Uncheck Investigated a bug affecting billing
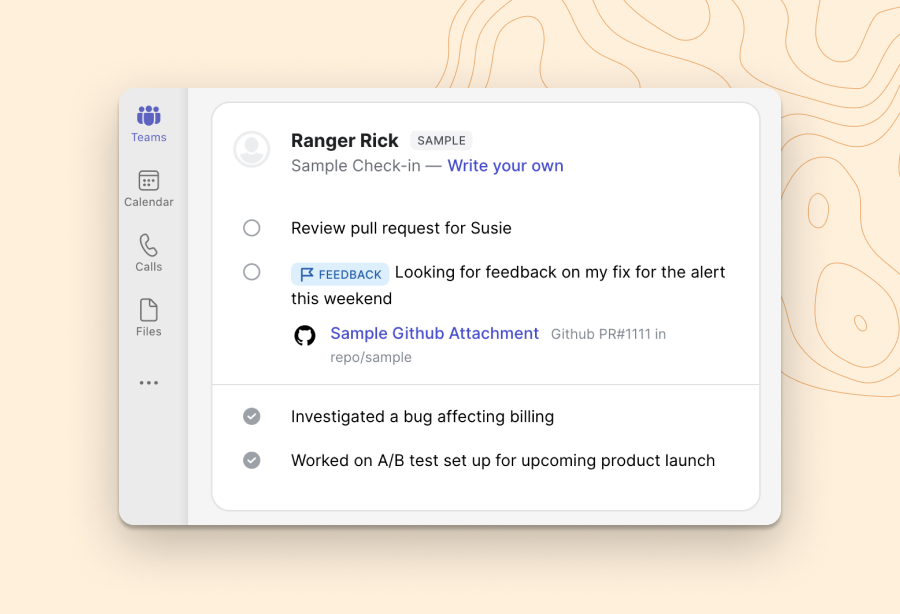Screen dimensions: 900x614 (251, 416)
